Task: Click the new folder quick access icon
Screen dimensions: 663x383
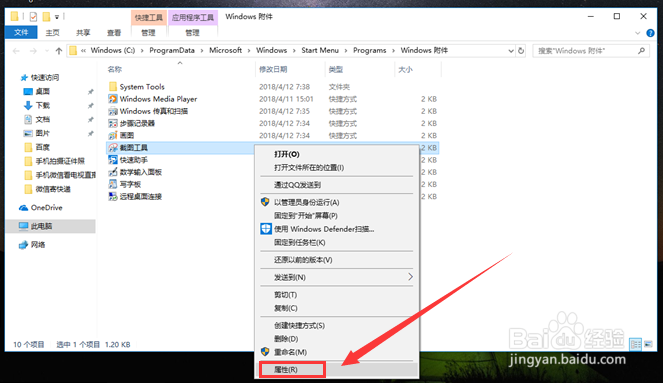Action: (46, 17)
